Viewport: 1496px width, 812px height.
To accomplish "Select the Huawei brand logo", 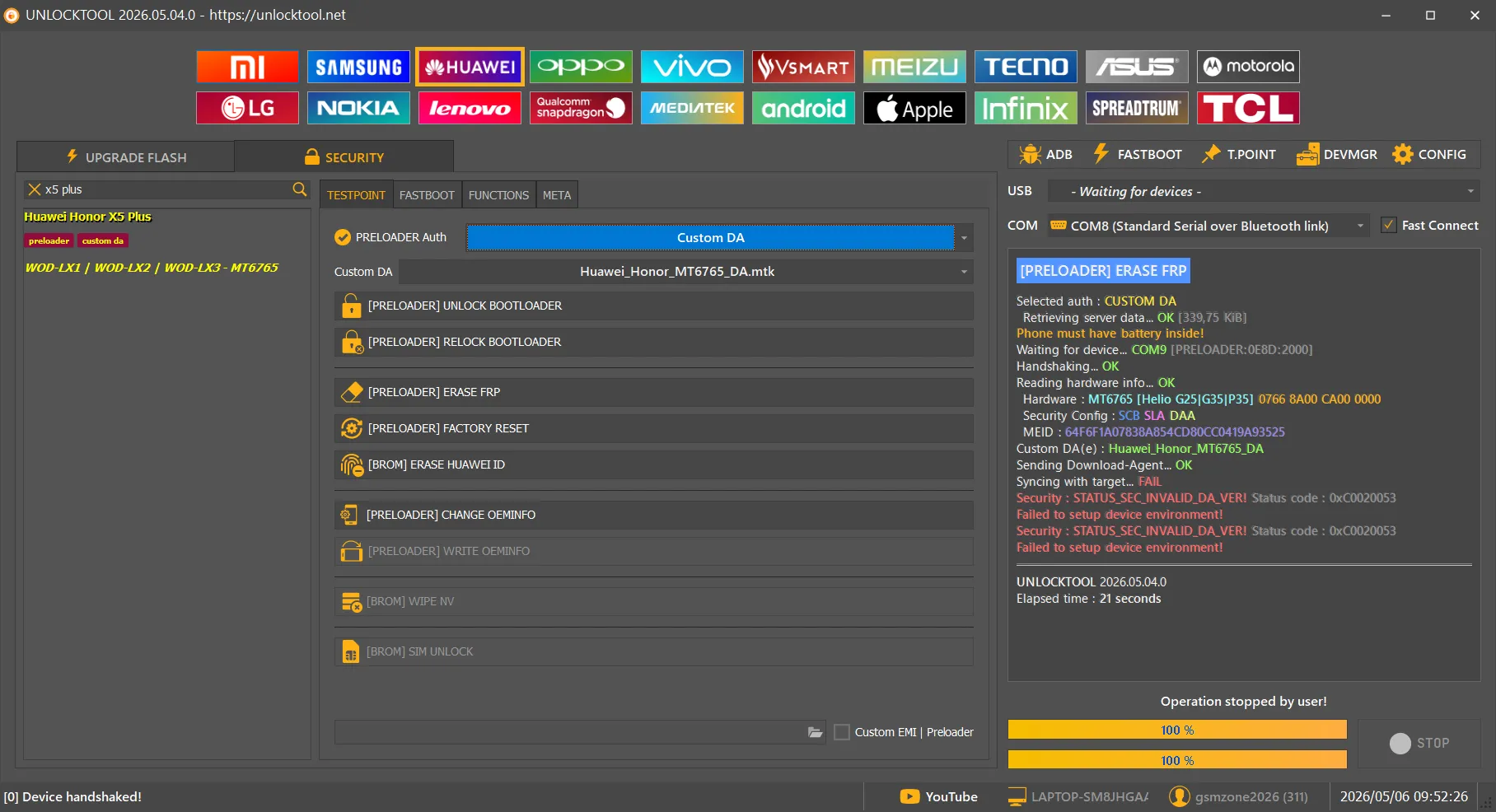I will tap(470, 67).
